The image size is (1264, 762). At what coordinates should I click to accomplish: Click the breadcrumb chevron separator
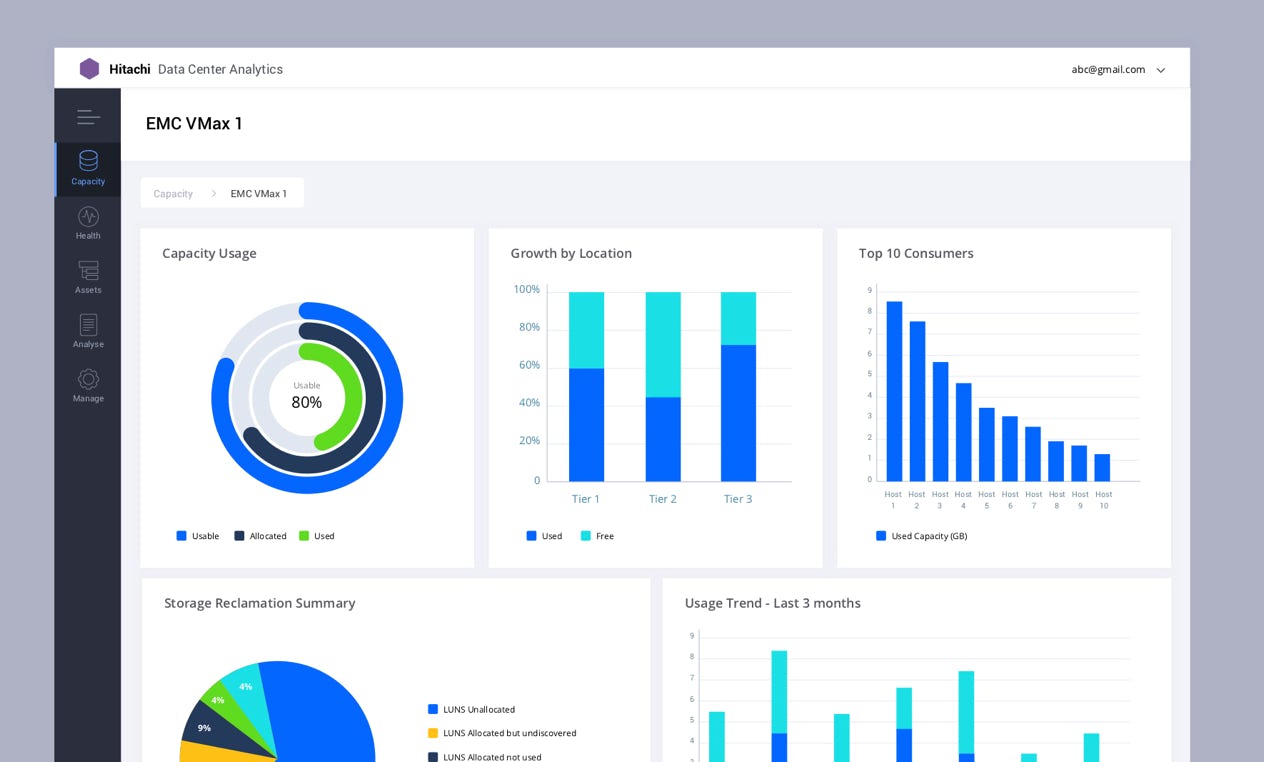[213, 194]
